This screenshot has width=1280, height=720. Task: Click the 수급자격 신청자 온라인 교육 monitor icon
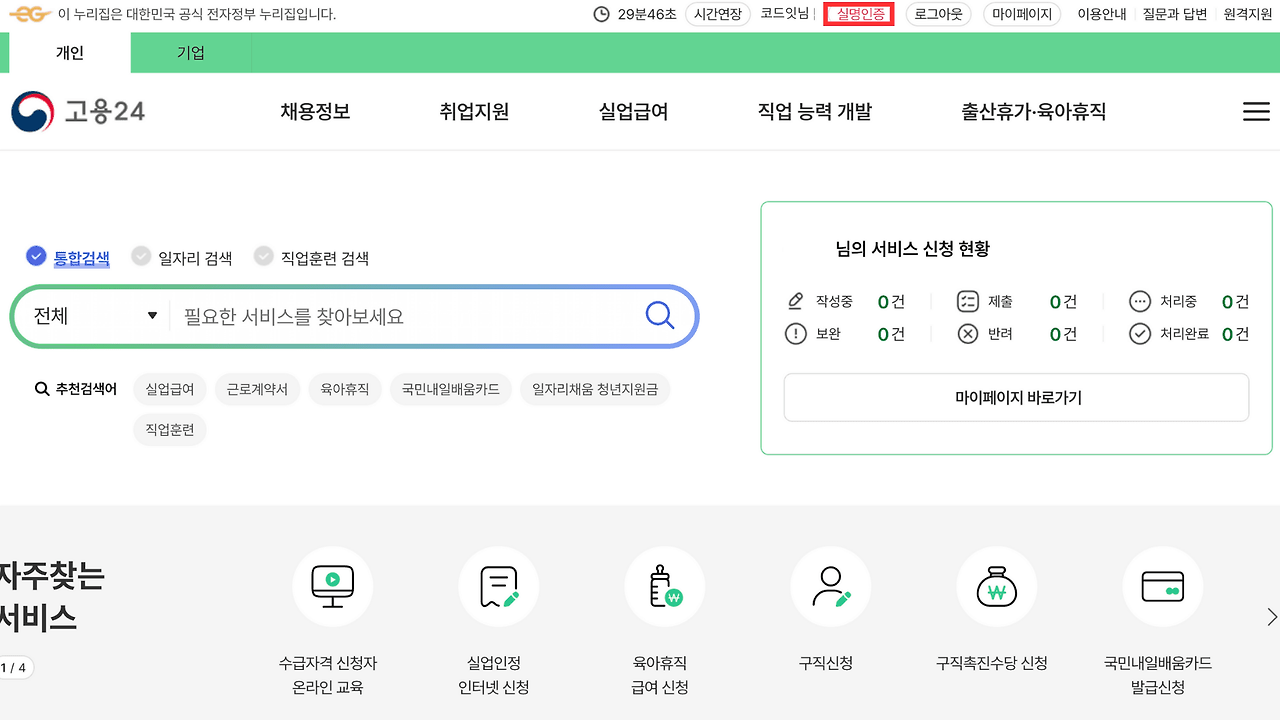(x=333, y=586)
